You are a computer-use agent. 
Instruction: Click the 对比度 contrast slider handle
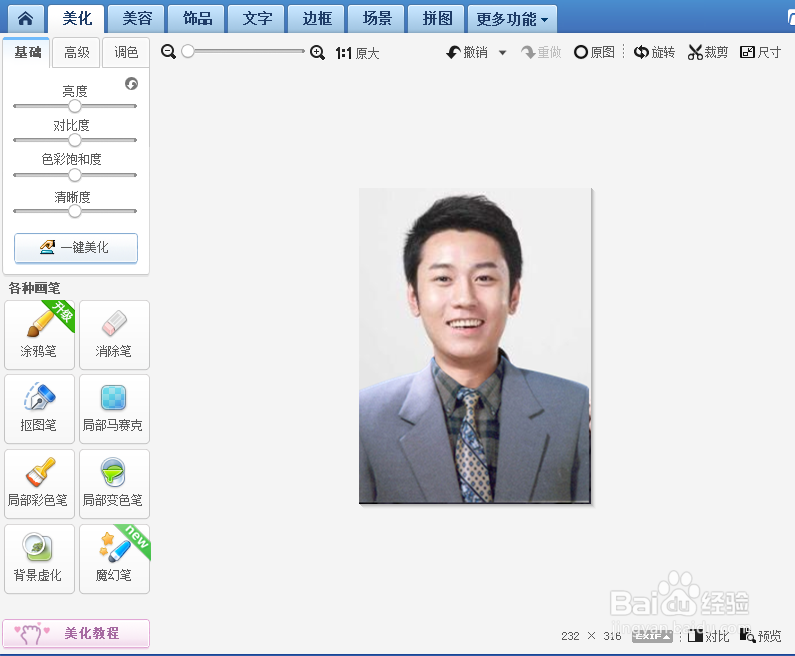click(75, 140)
